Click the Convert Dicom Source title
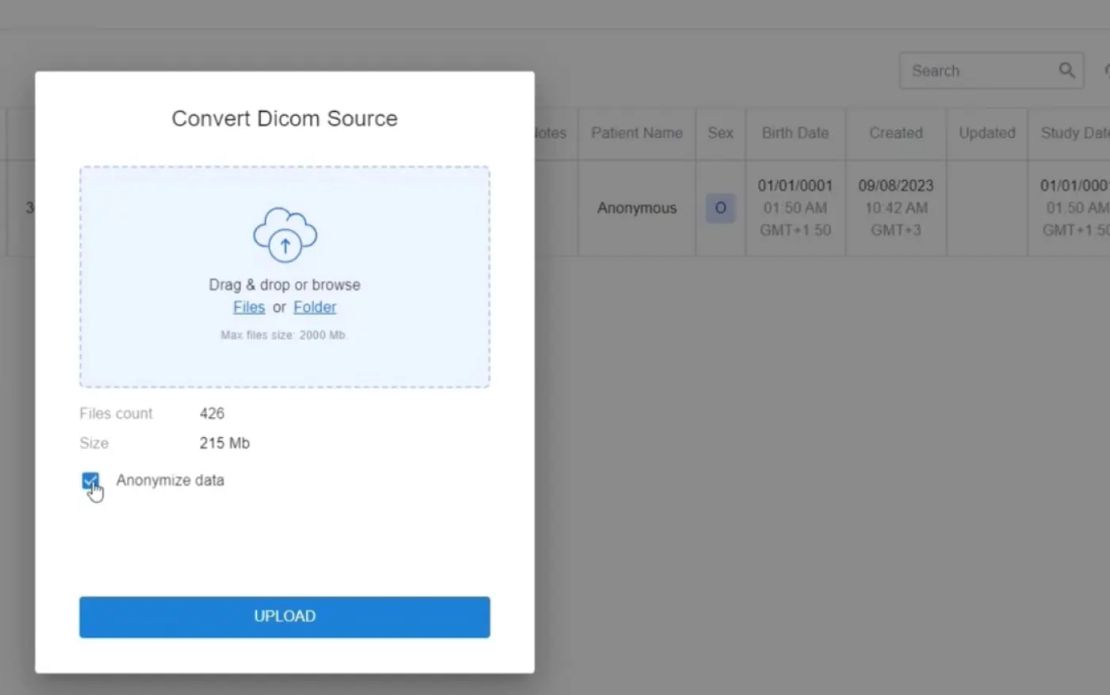Screen dimensions: 1110x695 click(285, 118)
